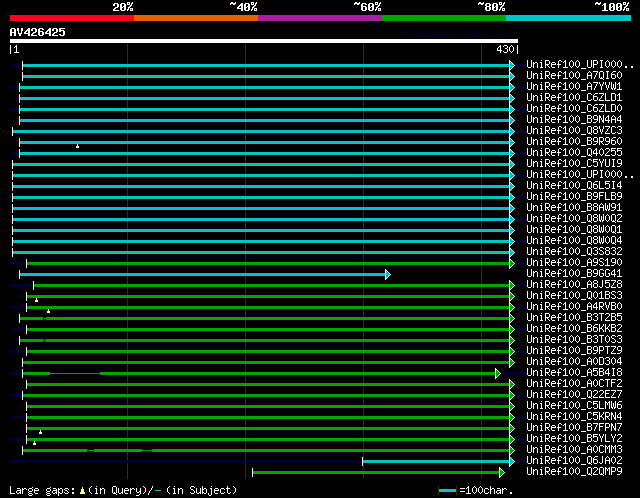
Task: Select the UniRef100_B3T0S3 label
Action: tap(574, 340)
